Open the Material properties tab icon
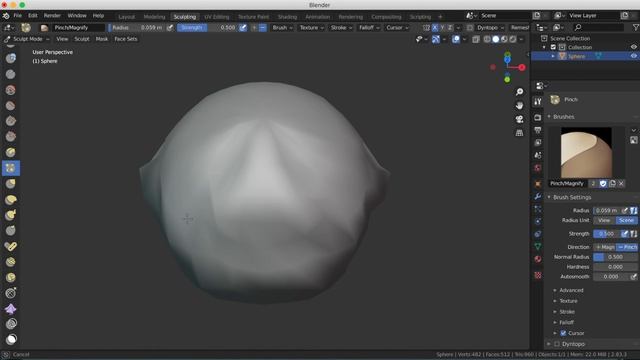This screenshot has width=640, height=360. 538,259
